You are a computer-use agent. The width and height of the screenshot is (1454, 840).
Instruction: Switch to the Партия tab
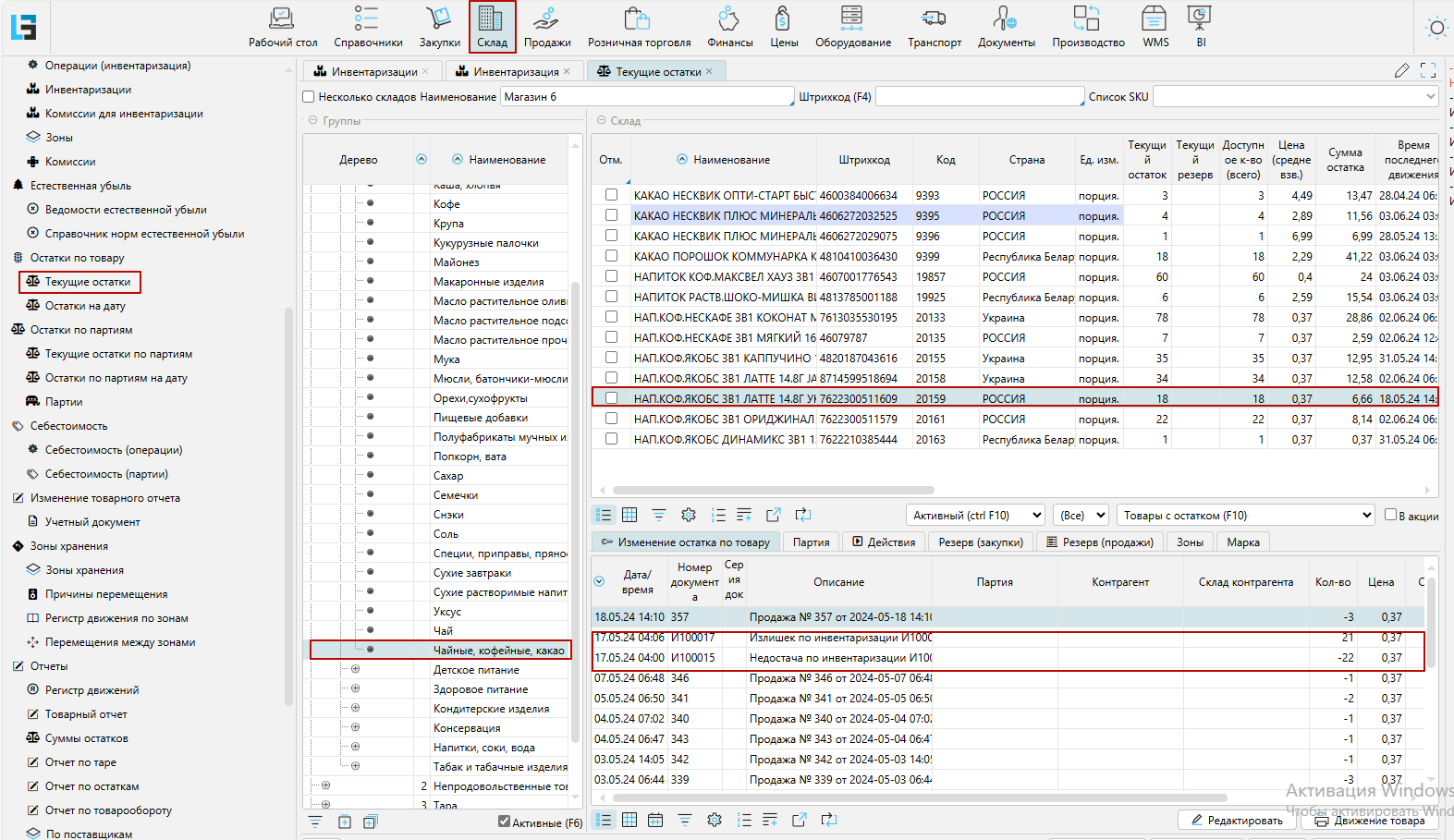point(811,542)
